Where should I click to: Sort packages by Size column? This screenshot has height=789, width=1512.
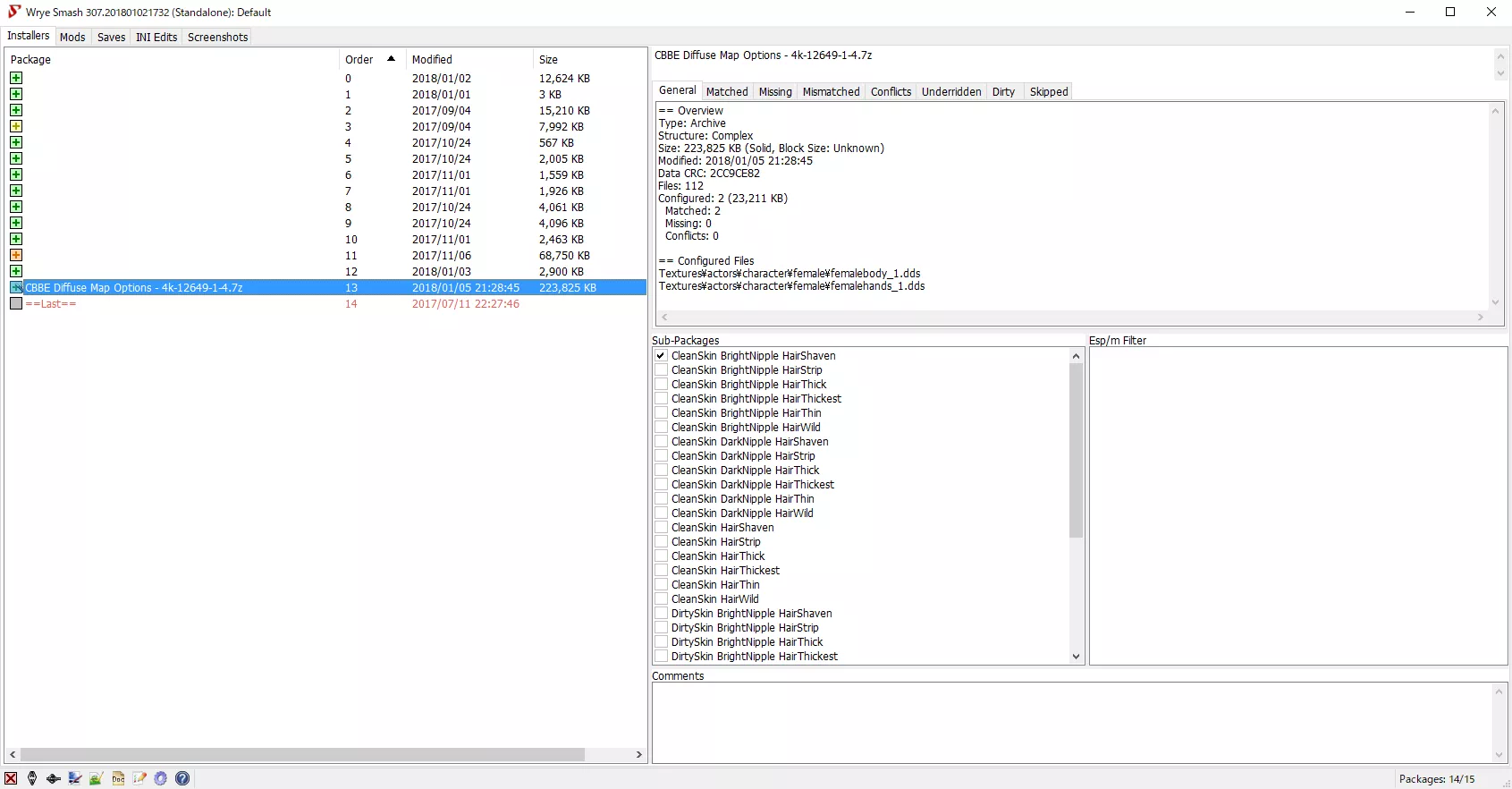pos(590,59)
